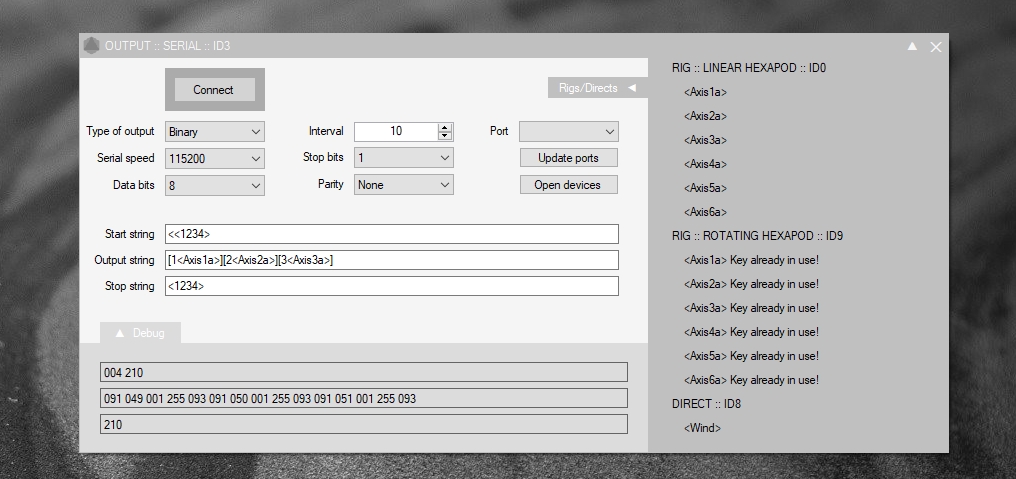Select RIG :: ROTATING HEXAPOD :: ID9 header

pyautogui.click(x=757, y=236)
